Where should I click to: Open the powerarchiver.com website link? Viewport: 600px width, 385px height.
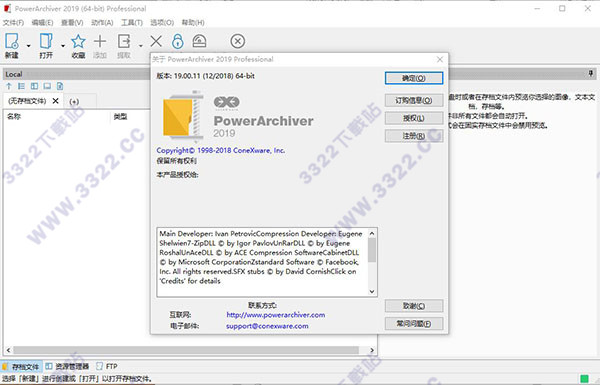tap(276, 315)
